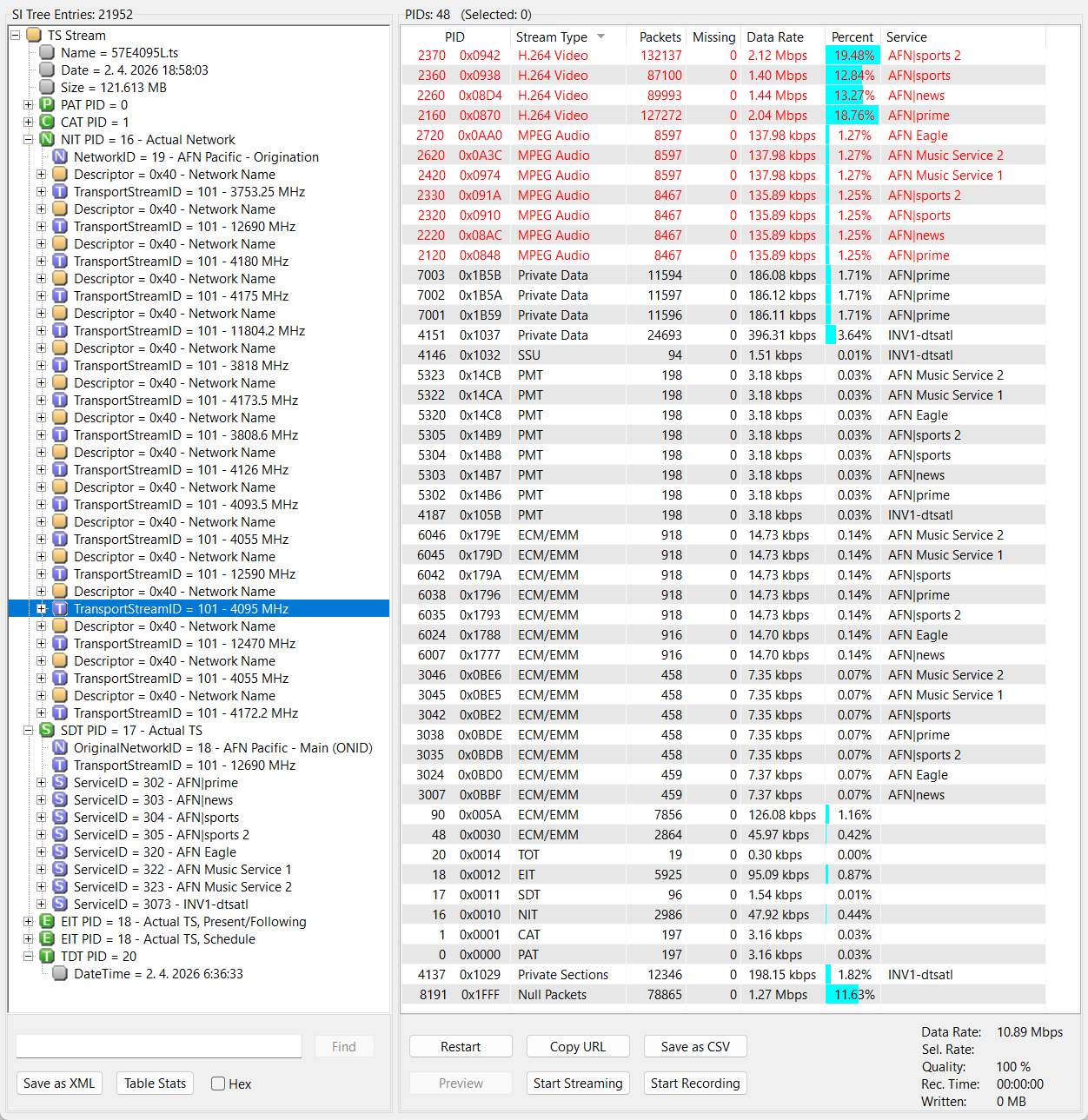Collapse the NIT PID = 16 node

[x=28, y=140]
